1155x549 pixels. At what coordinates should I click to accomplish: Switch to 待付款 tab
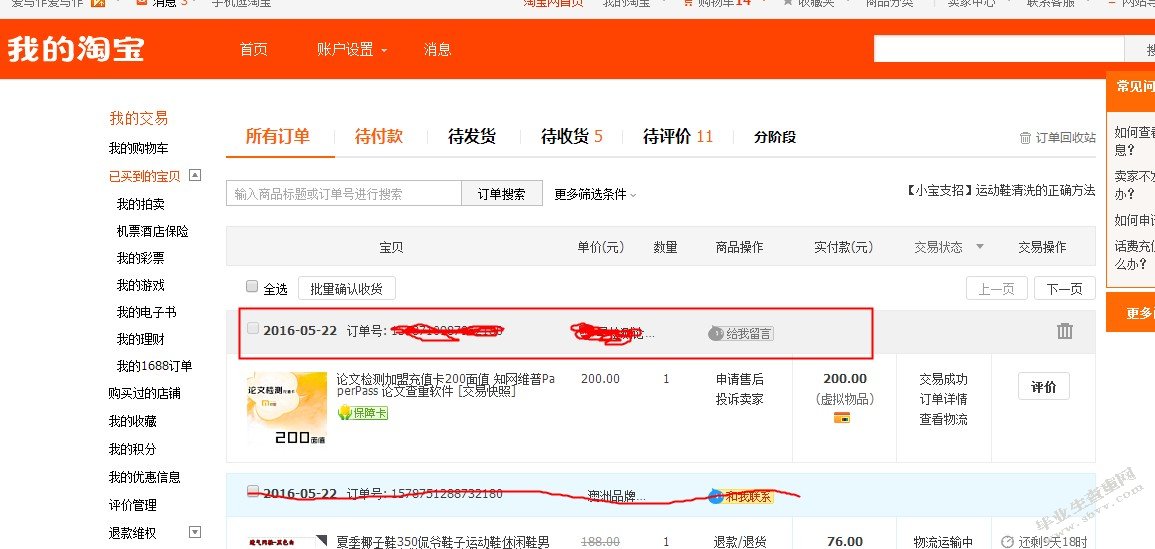coord(379,136)
